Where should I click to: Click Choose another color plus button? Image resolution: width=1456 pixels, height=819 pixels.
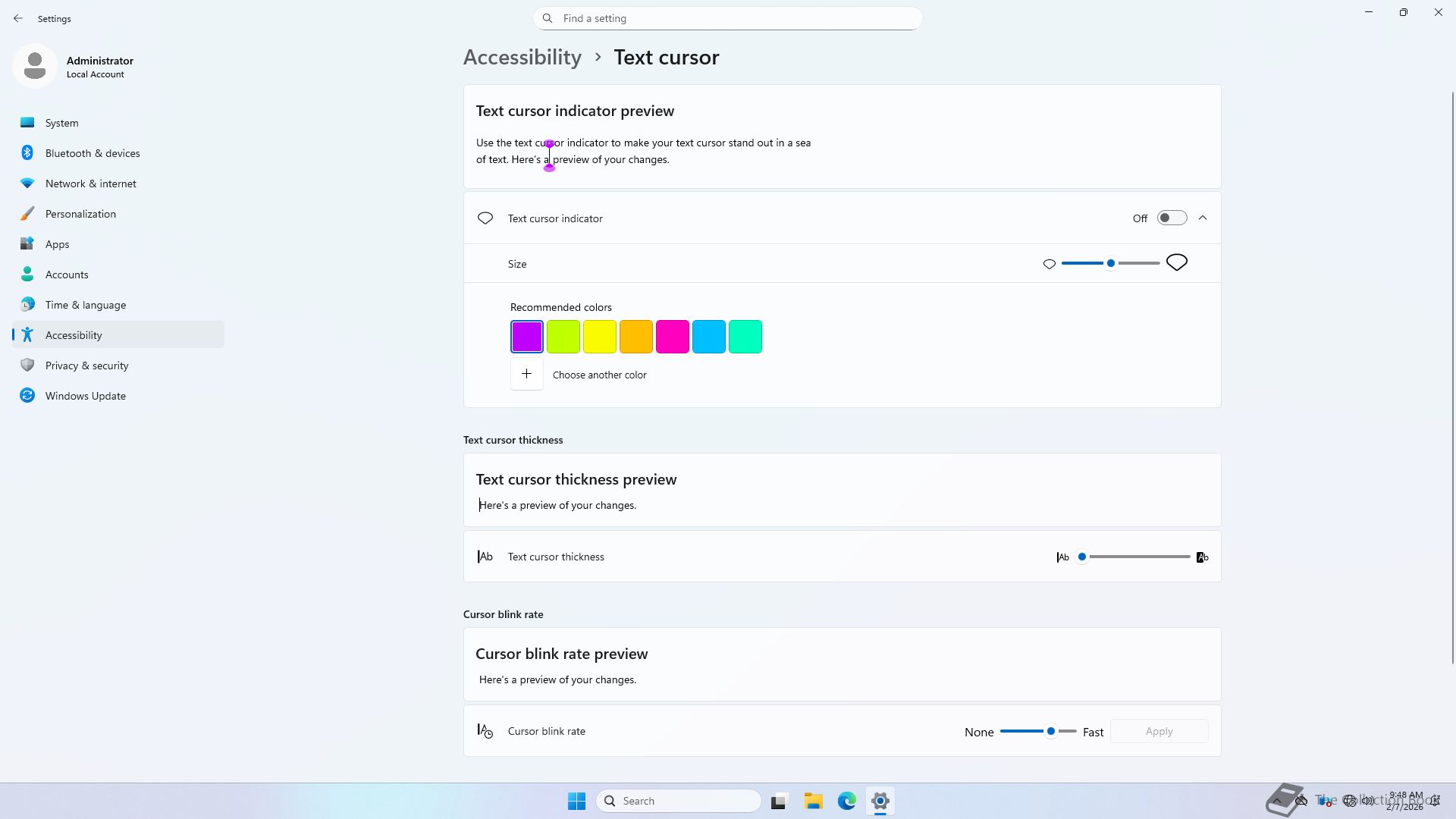point(526,375)
